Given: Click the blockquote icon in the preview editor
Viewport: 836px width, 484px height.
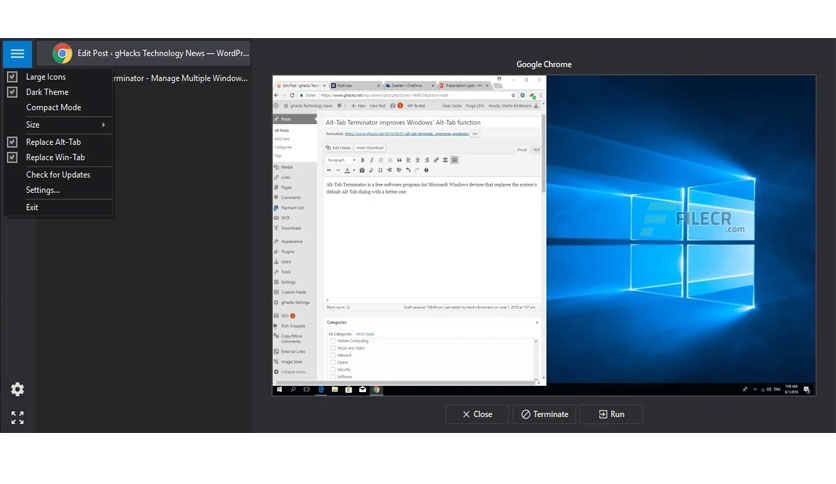Looking at the screenshot, I should (x=399, y=160).
